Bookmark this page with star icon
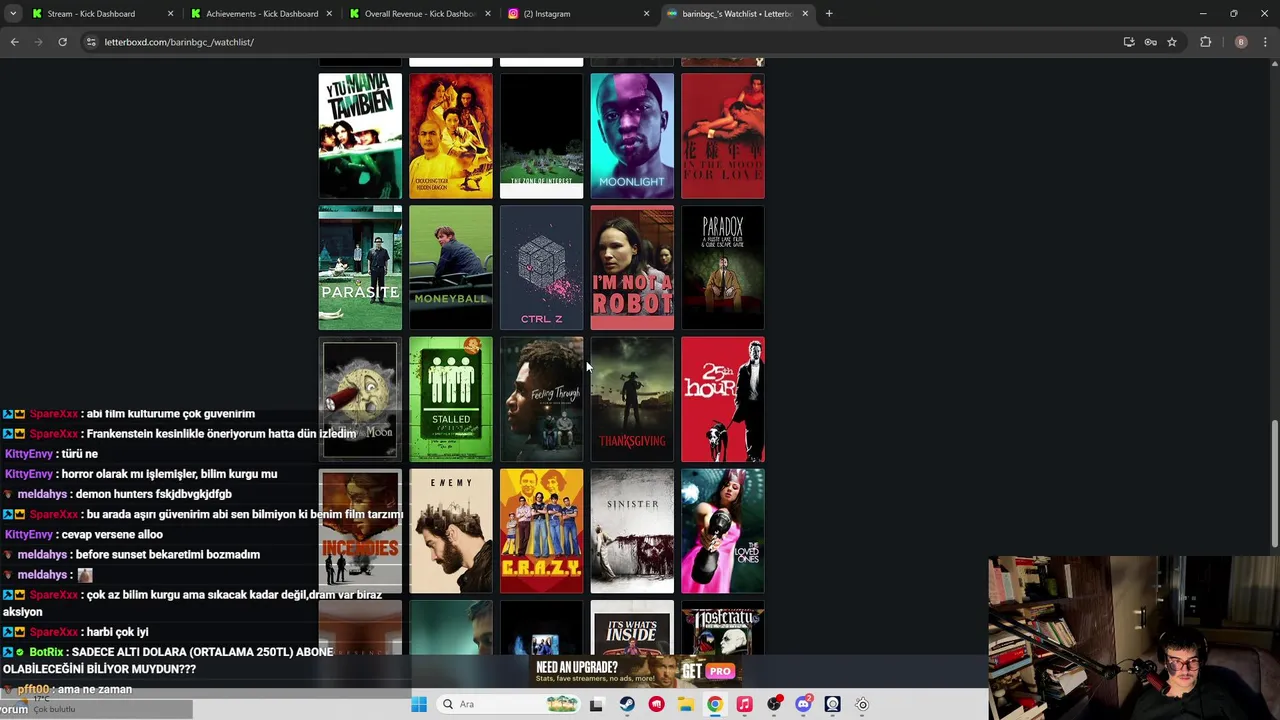 1172,42
